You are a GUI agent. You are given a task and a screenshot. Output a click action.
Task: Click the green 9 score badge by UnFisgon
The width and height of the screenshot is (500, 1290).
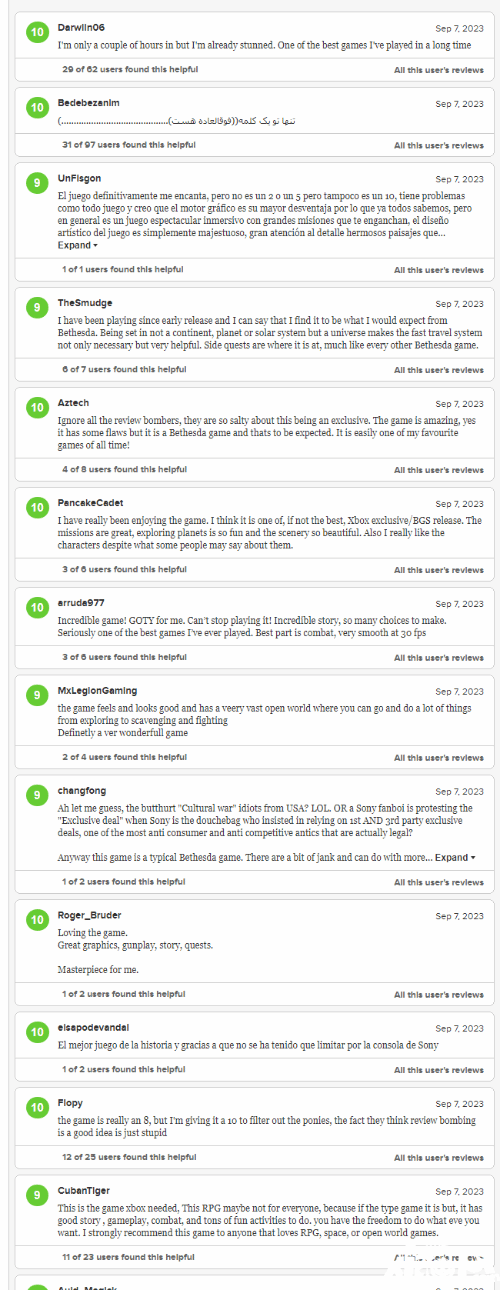point(37,183)
